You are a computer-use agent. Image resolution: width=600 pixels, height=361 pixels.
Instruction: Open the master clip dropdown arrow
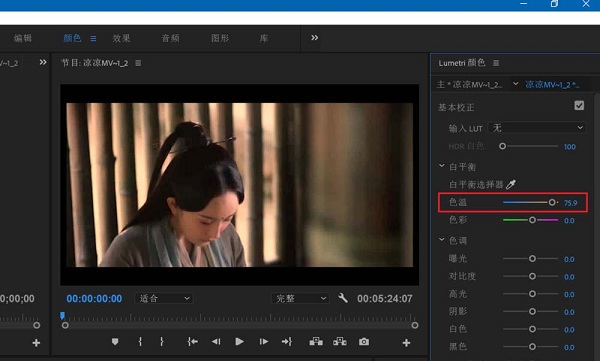point(515,83)
